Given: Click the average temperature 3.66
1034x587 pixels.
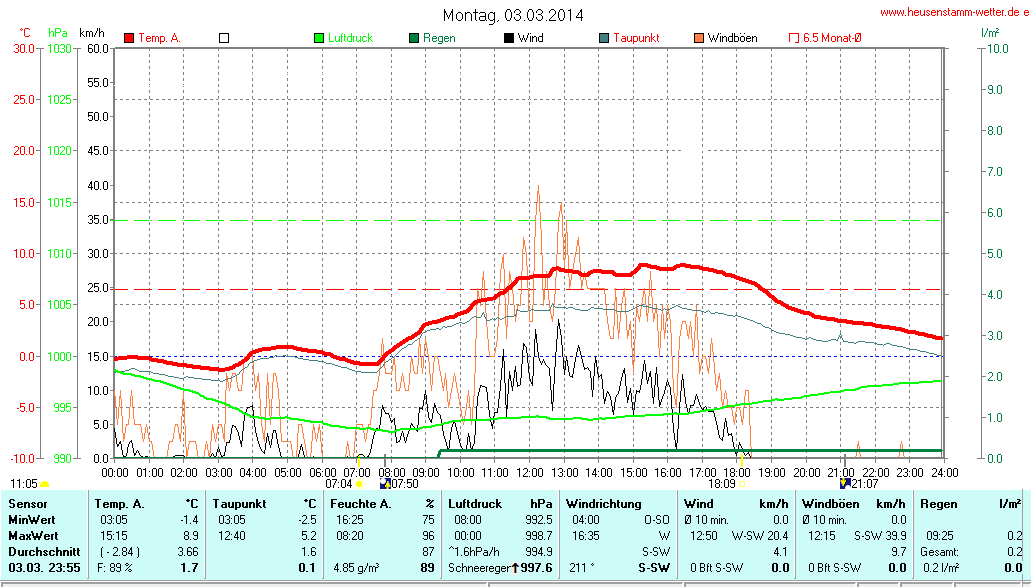Looking at the screenshot, I should pyautogui.click(x=188, y=551).
